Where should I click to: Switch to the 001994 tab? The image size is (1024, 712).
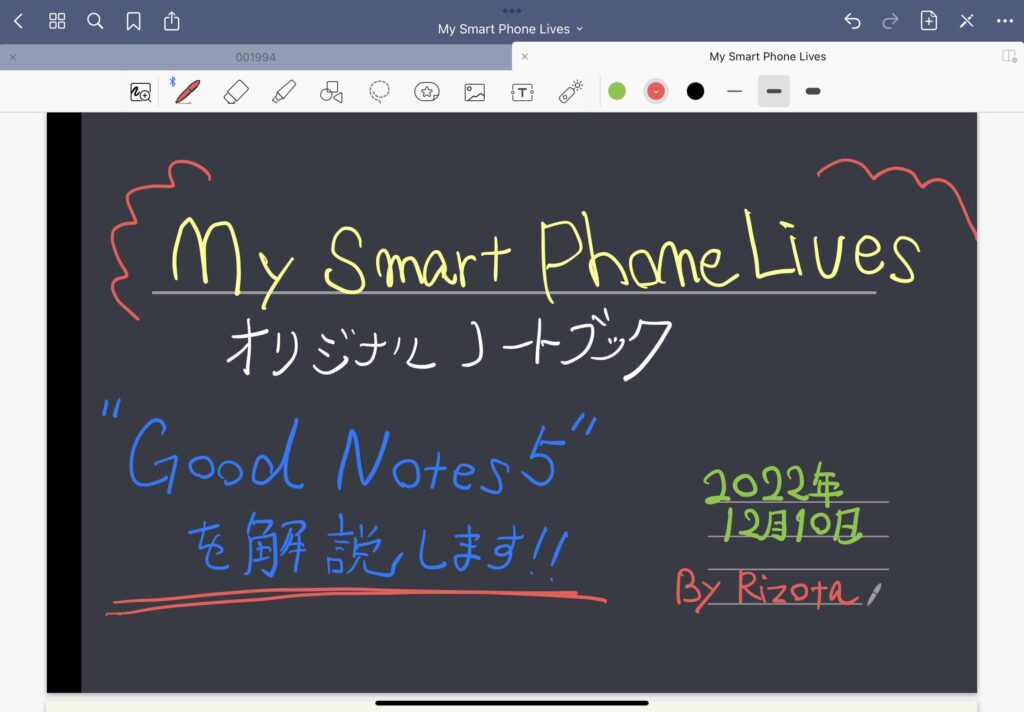(255, 57)
